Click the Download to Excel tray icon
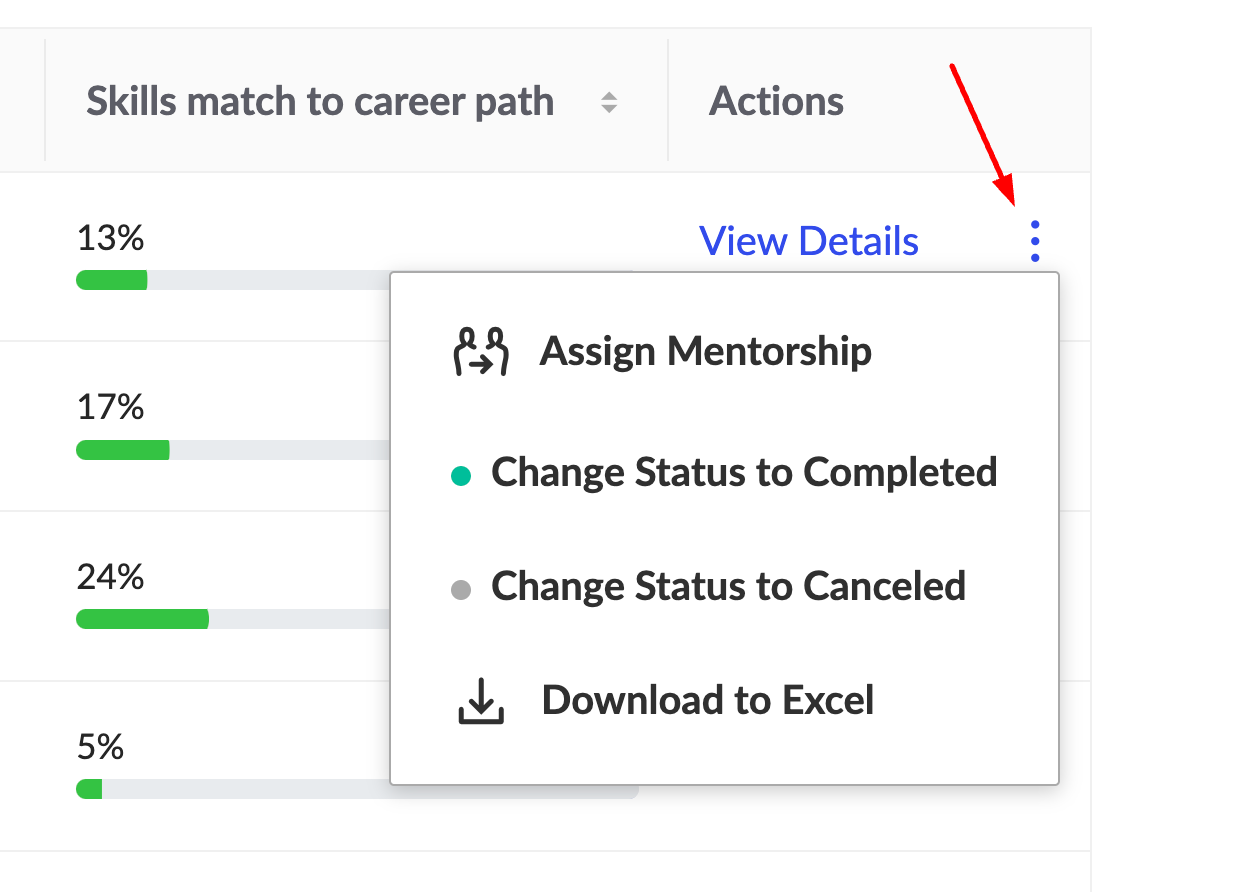Image resolution: width=1246 pixels, height=892 pixels. pos(481,701)
